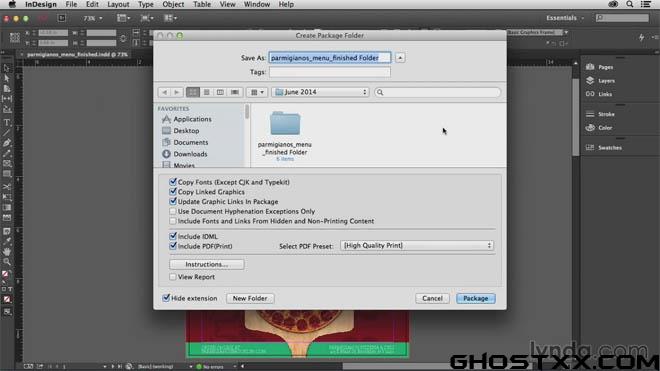660x371 pixels.
Task: Click the fill and stroke color swatch
Action: click(5, 275)
